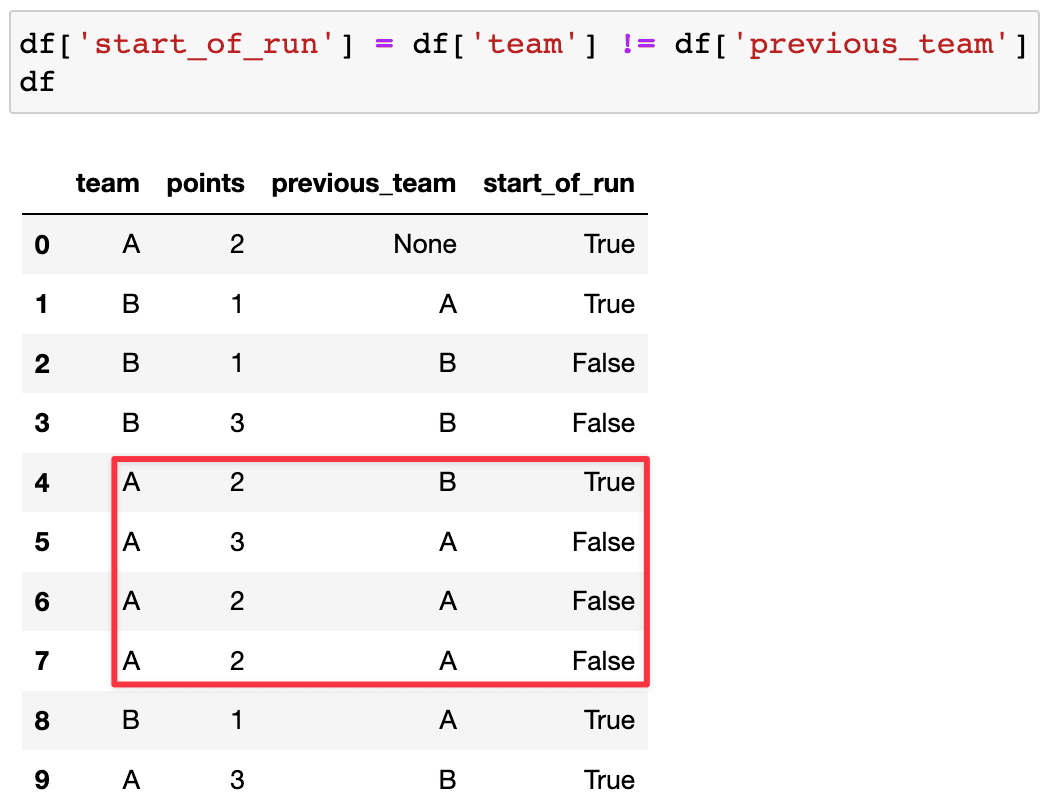Click row index 4
This screenshot has height=808, width=1048.
(42, 483)
